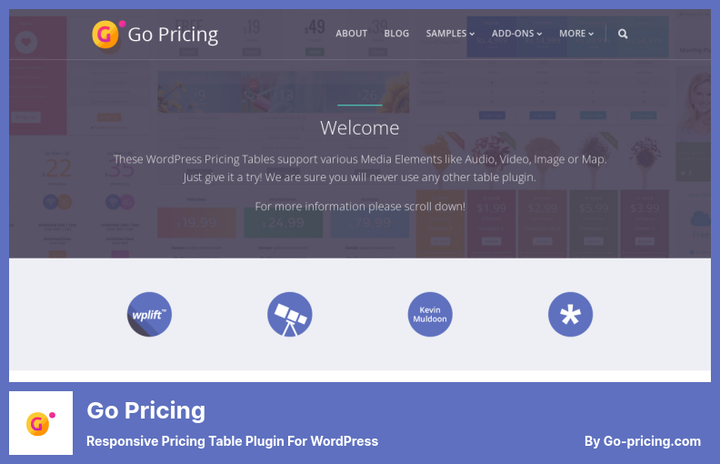The height and width of the screenshot is (464, 720).
Task: Click the wplift circular badge
Action: tap(149, 315)
